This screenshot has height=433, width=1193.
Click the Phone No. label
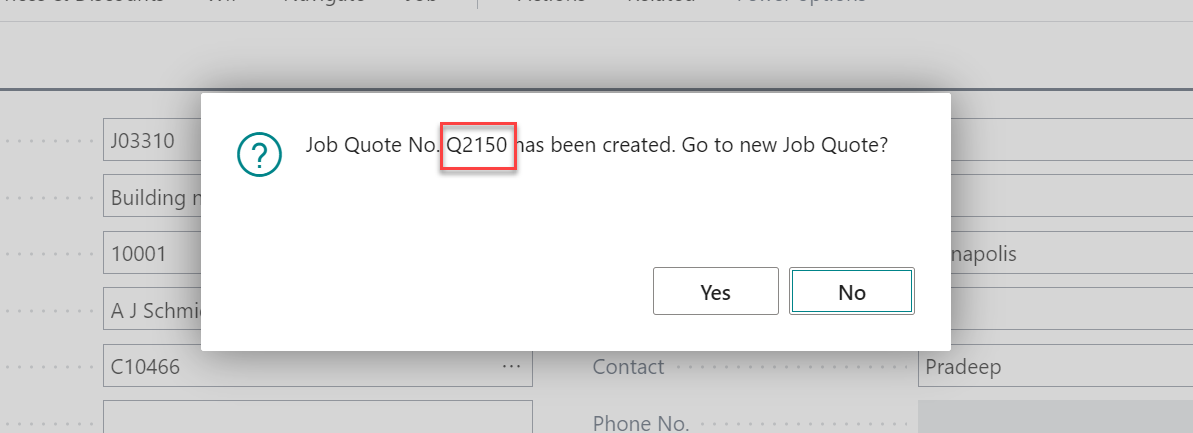641,423
